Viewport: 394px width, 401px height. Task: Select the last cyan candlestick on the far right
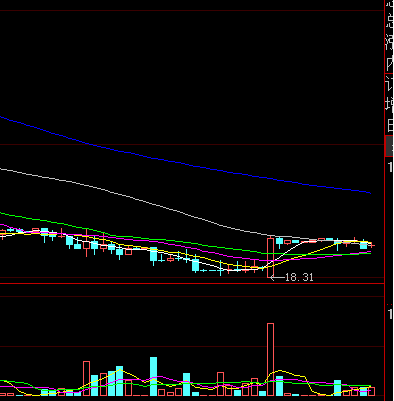(x=363, y=246)
